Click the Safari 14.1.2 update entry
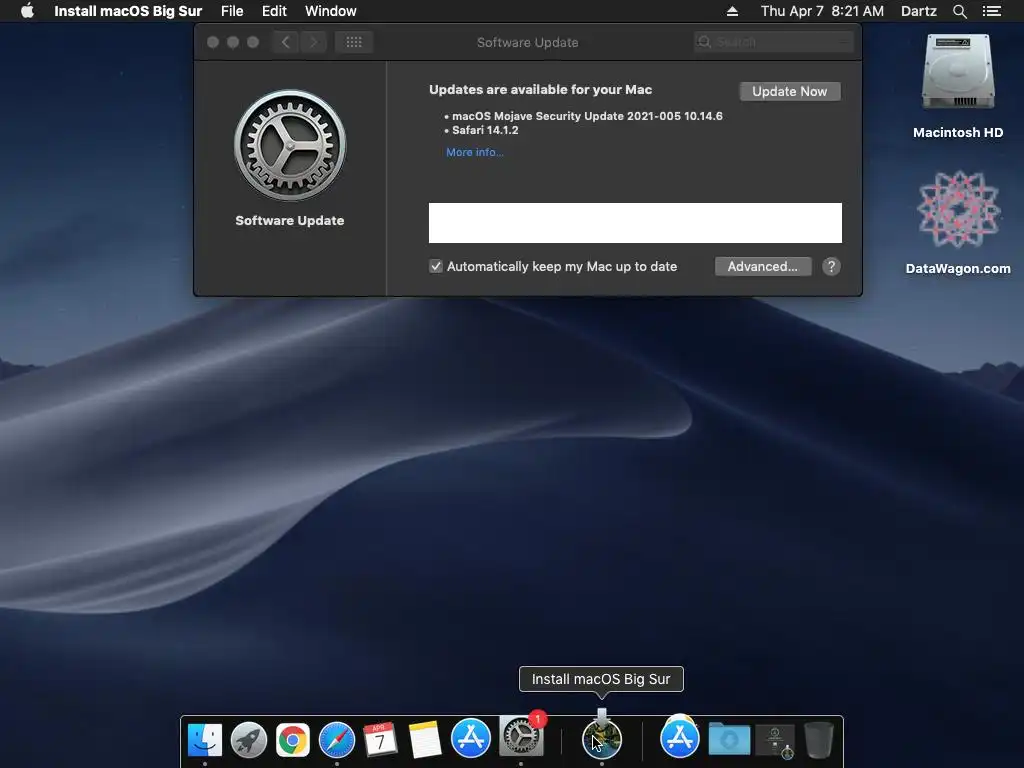 (485, 130)
